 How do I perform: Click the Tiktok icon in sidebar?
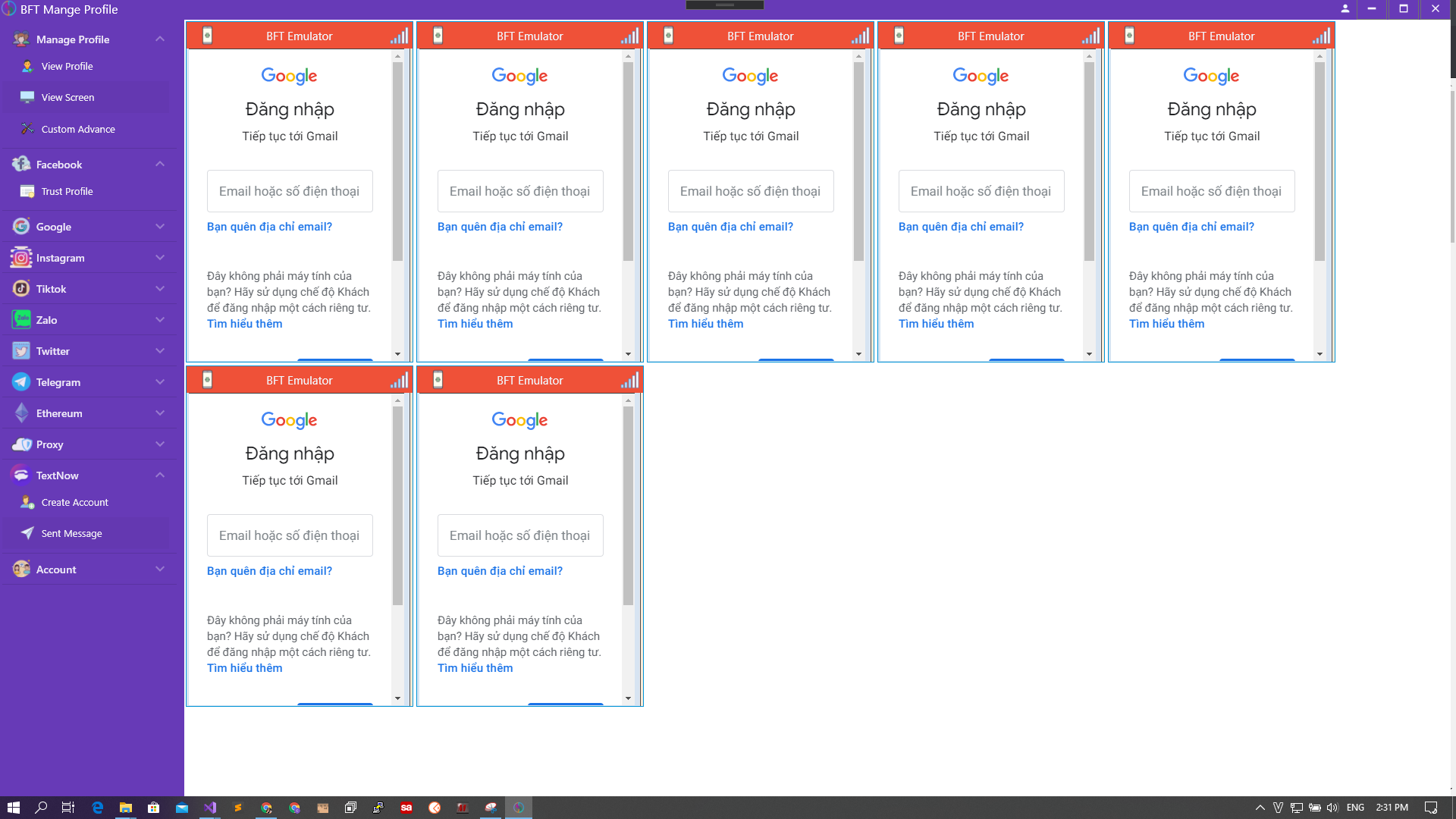tap(21, 289)
